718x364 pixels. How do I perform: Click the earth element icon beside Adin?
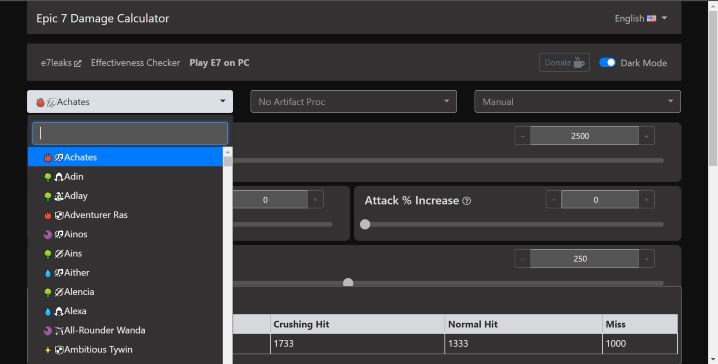coord(48,177)
